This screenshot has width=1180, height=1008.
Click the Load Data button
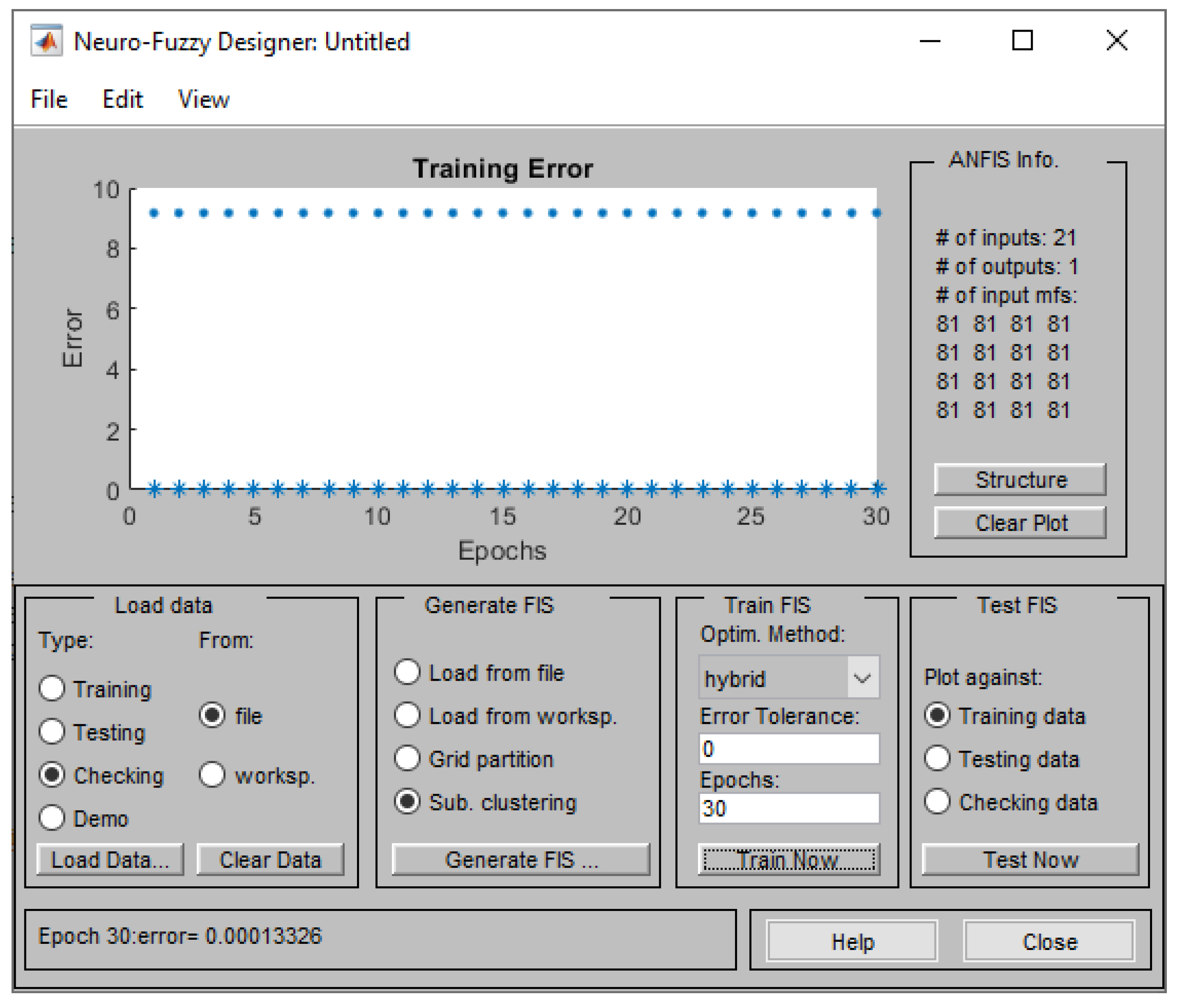pyautogui.click(x=111, y=860)
